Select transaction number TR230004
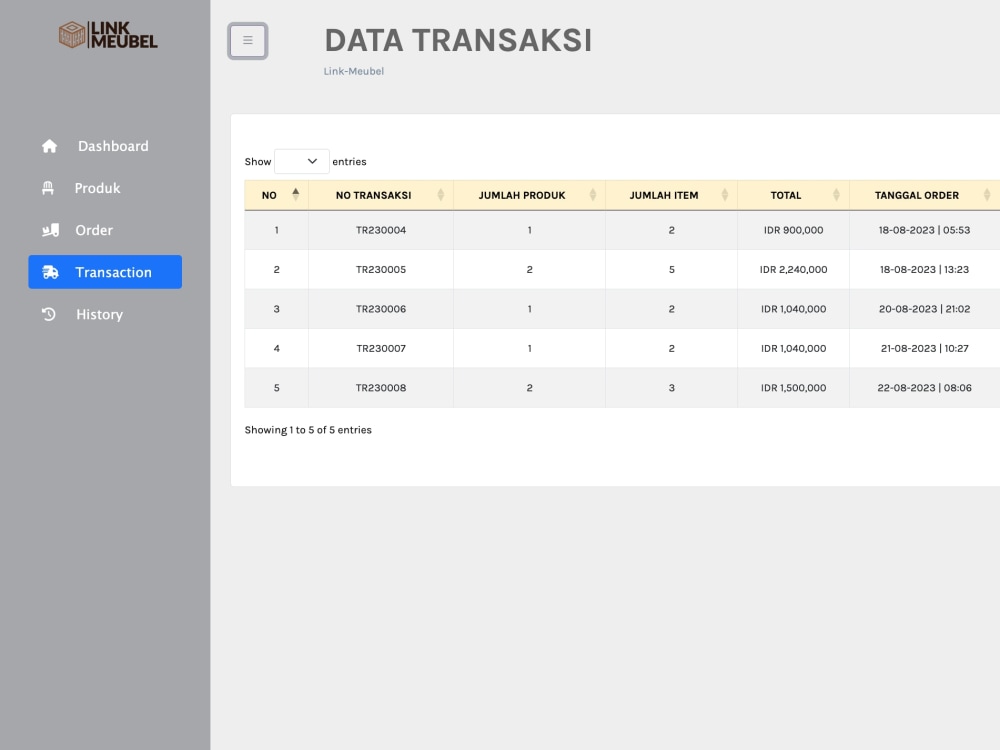This screenshot has width=1000, height=750. pyautogui.click(x=381, y=230)
